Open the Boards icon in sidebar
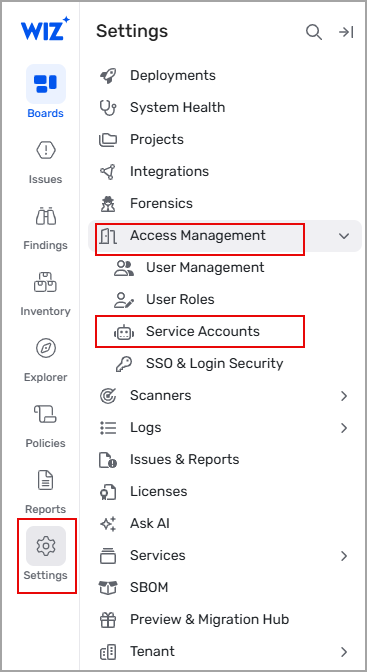 pos(46,84)
